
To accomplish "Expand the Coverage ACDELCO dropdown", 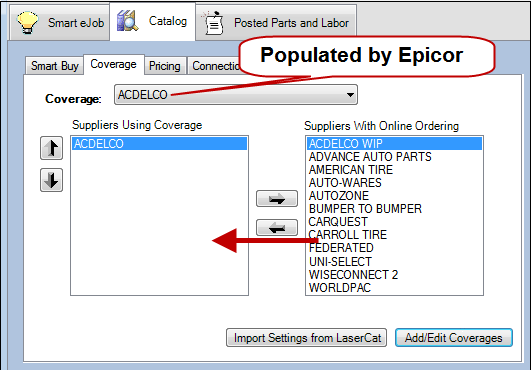I will tap(236, 95).
